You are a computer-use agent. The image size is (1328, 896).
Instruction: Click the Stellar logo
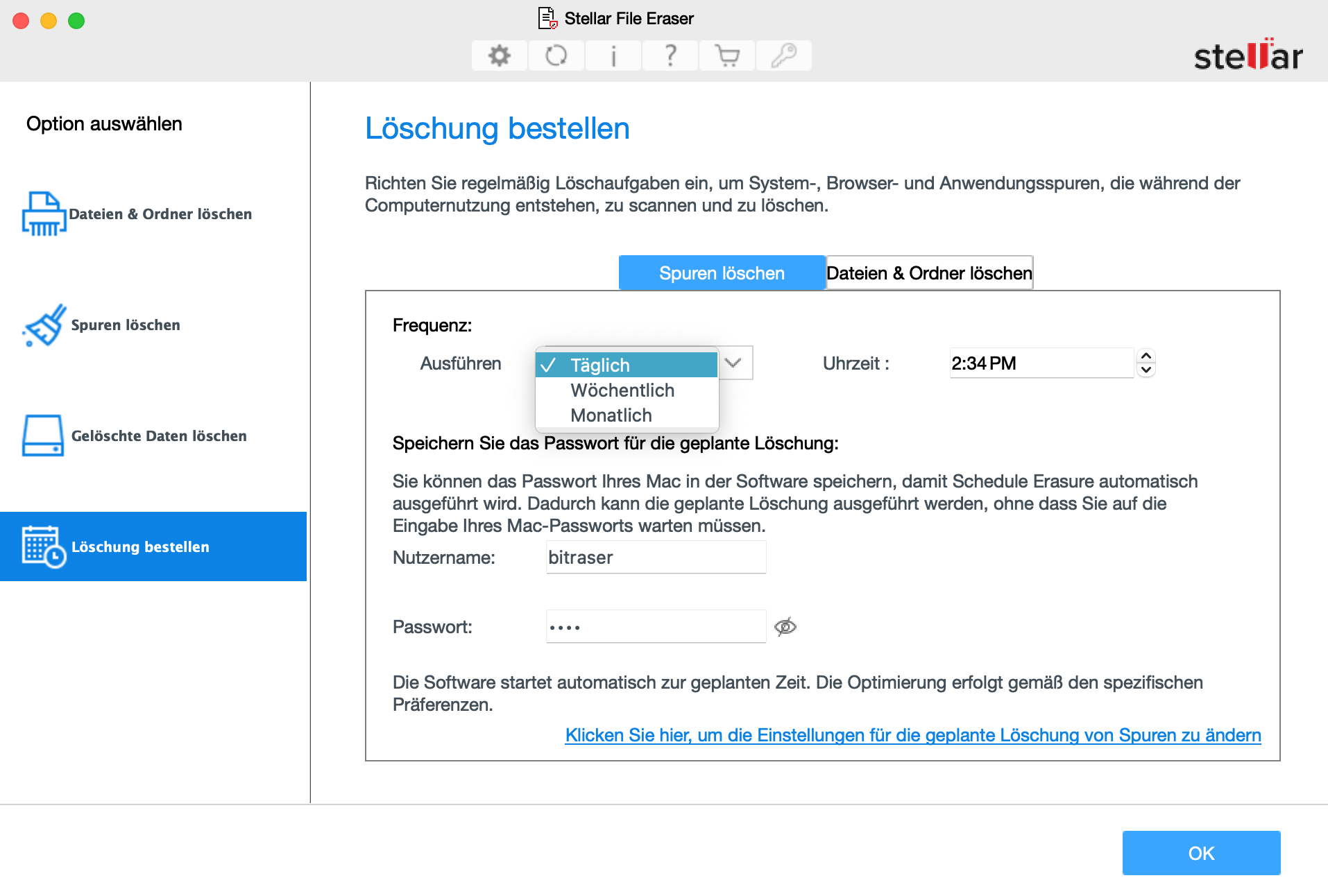(x=1248, y=54)
